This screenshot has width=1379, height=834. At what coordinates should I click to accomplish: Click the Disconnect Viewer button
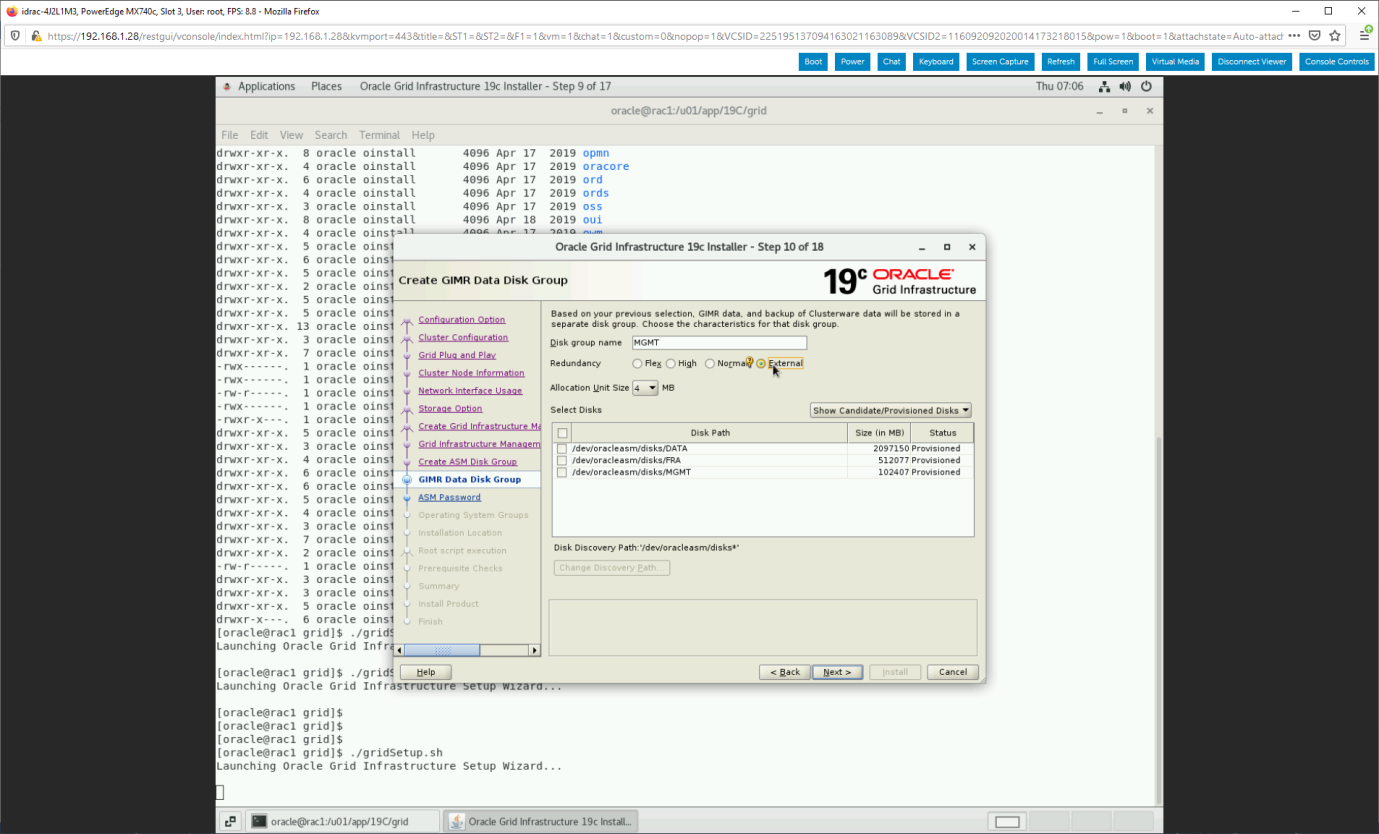coord(1252,62)
